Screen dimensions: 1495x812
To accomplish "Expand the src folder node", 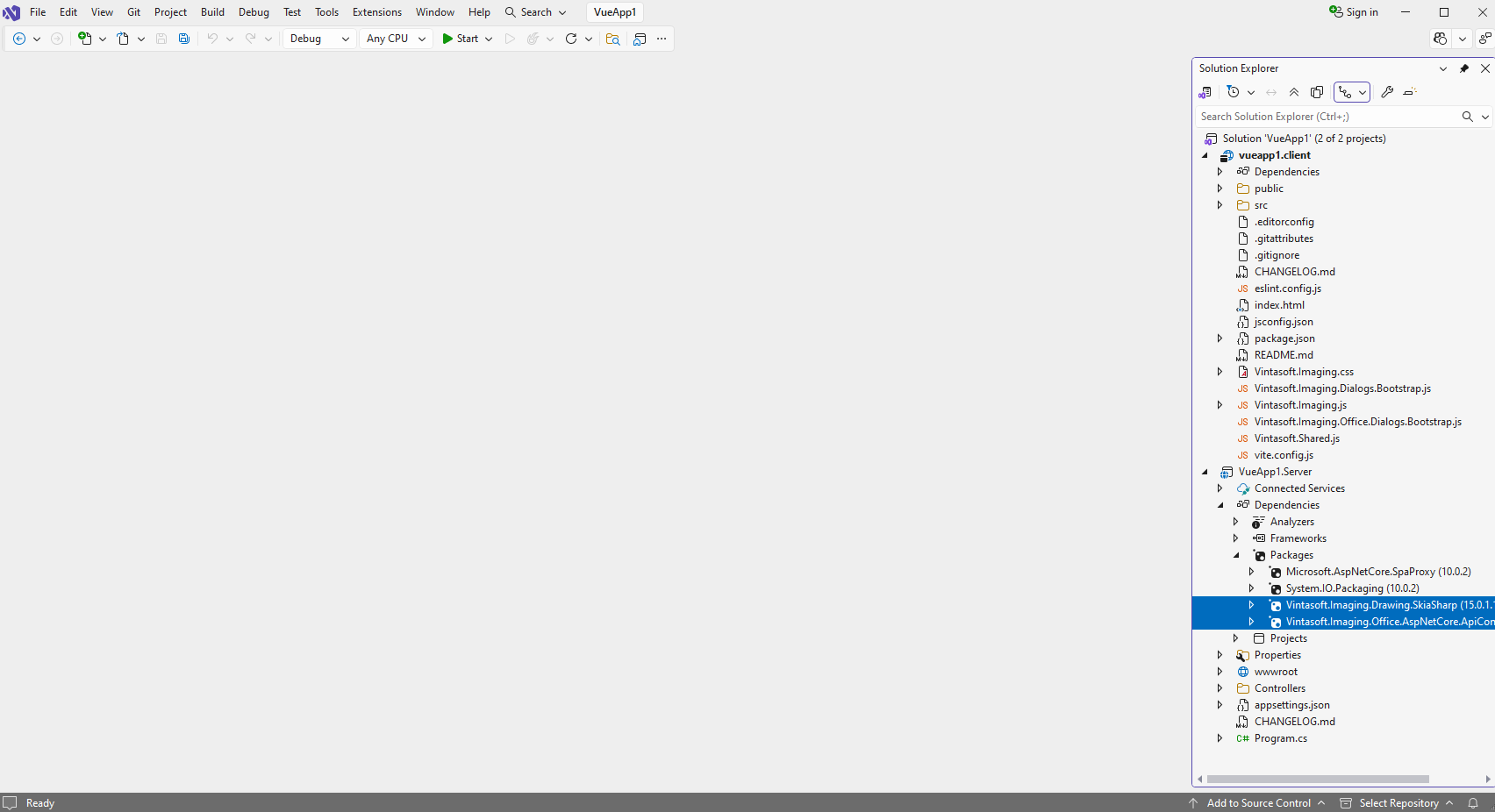I will 1220,205.
